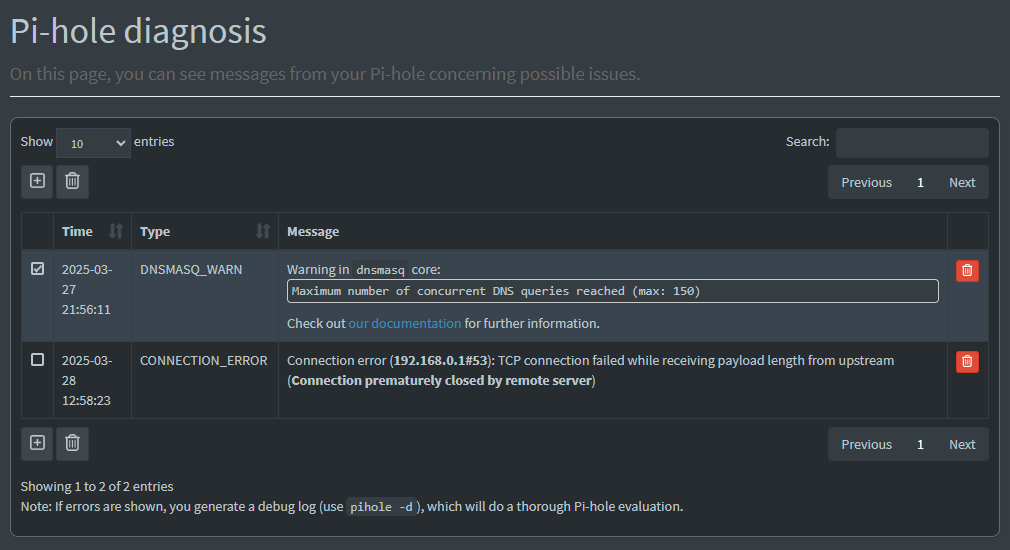Delete the CONNECTION_ERROR message with red trash
This screenshot has height=550, width=1010.
[967, 361]
